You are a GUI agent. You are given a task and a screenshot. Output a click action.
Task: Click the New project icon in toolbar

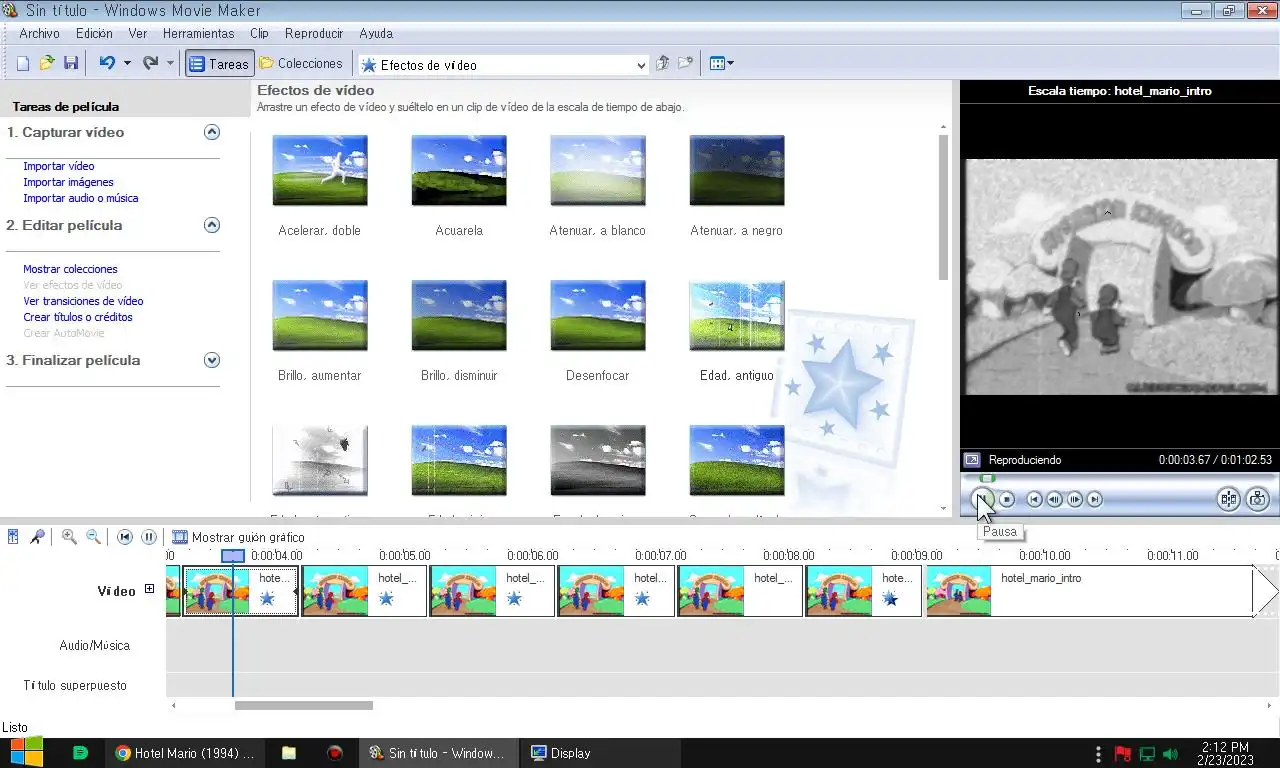[23, 63]
